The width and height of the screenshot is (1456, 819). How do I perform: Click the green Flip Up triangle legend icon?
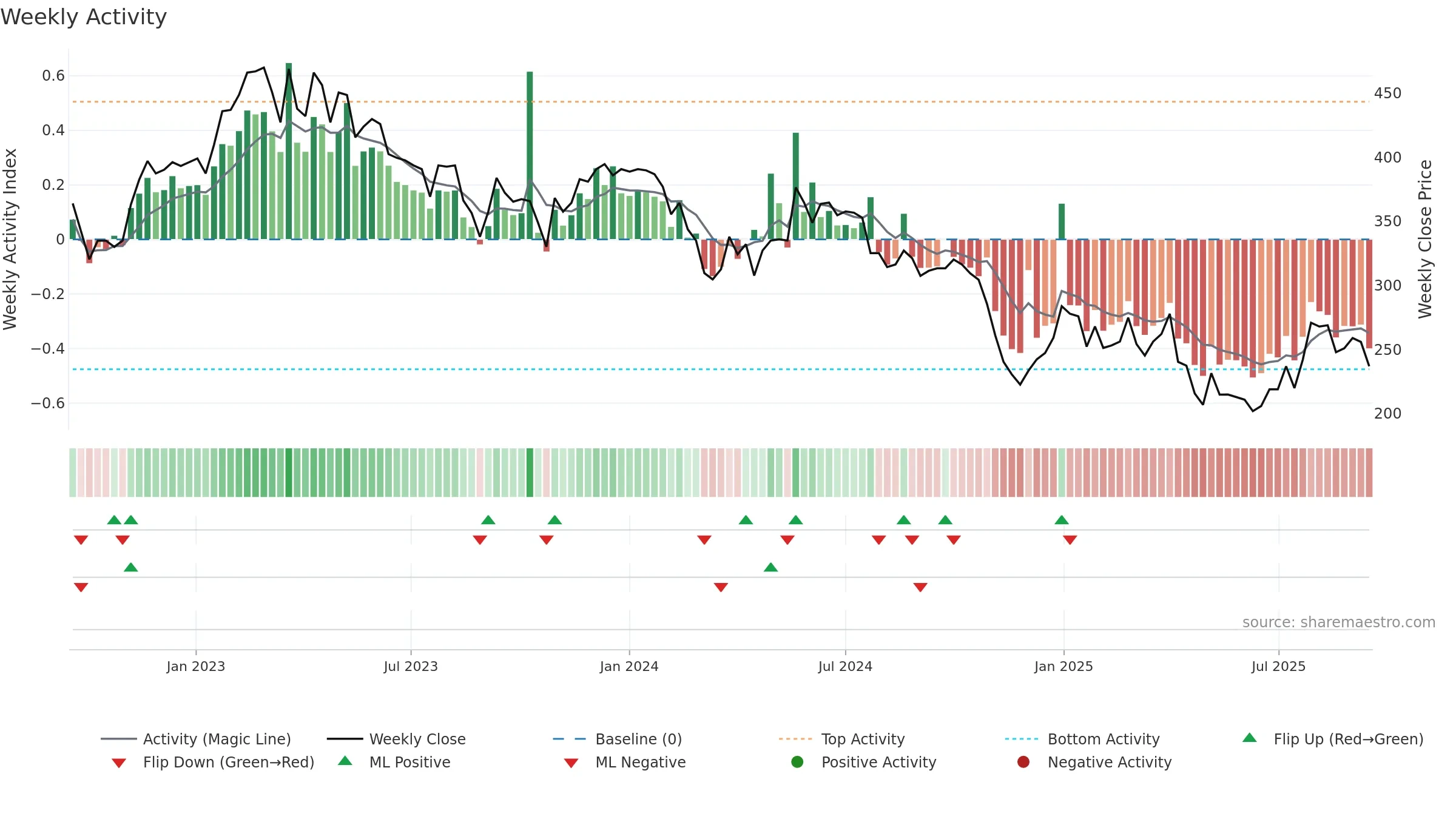pos(1250,738)
